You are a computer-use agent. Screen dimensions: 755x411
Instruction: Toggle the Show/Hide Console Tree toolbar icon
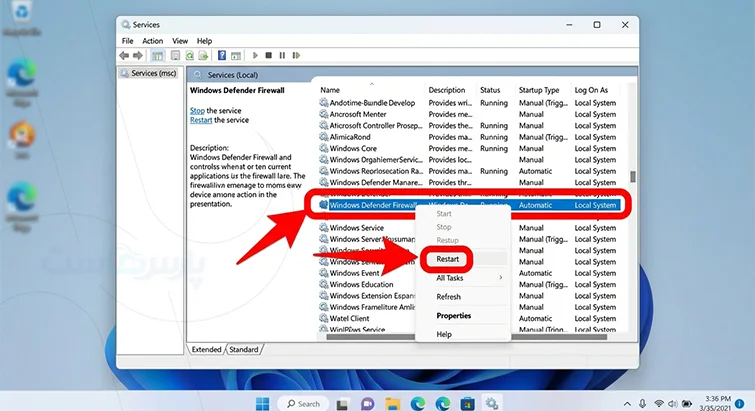[157, 56]
